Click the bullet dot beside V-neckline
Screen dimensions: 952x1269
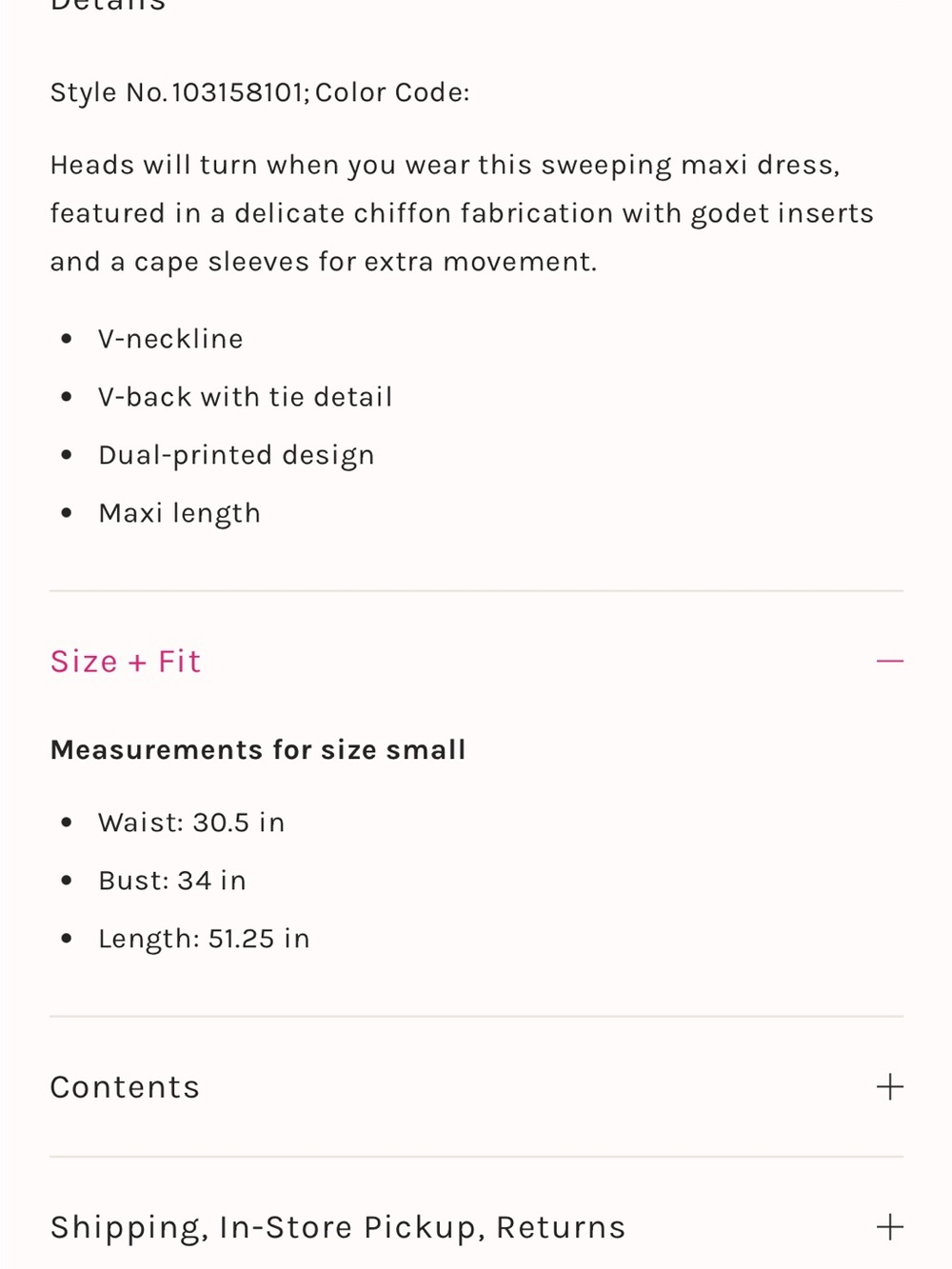click(x=66, y=339)
